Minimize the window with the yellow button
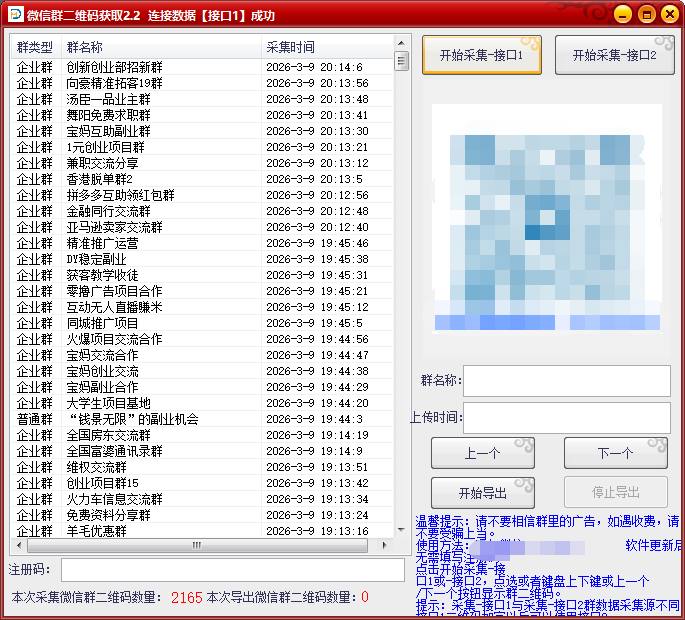The width and height of the screenshot is (685, 620). click(622, 14)
